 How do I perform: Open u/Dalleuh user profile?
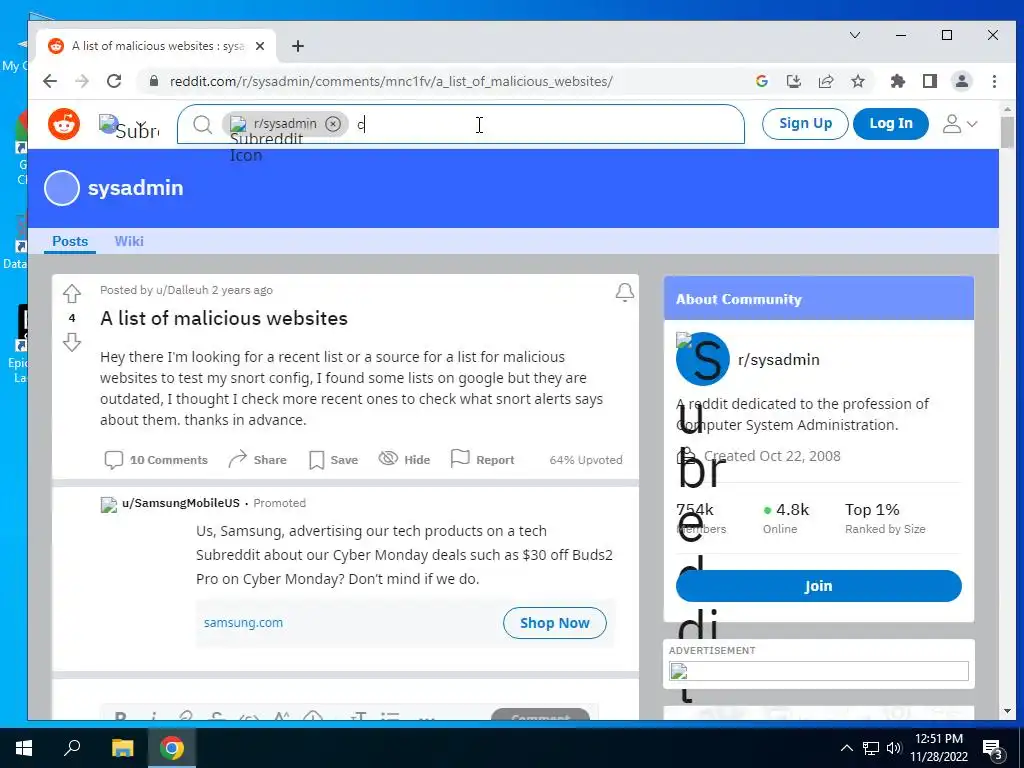[x=182, y=290]
